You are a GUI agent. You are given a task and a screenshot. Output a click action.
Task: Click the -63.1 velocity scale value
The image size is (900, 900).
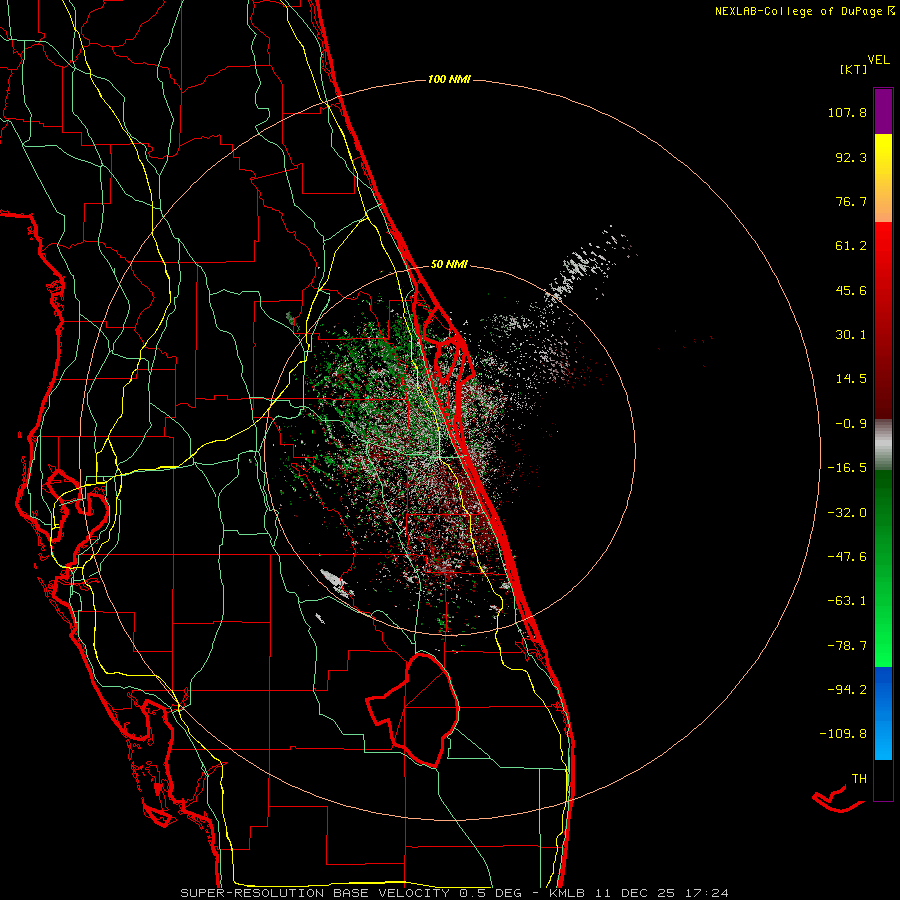847,601
